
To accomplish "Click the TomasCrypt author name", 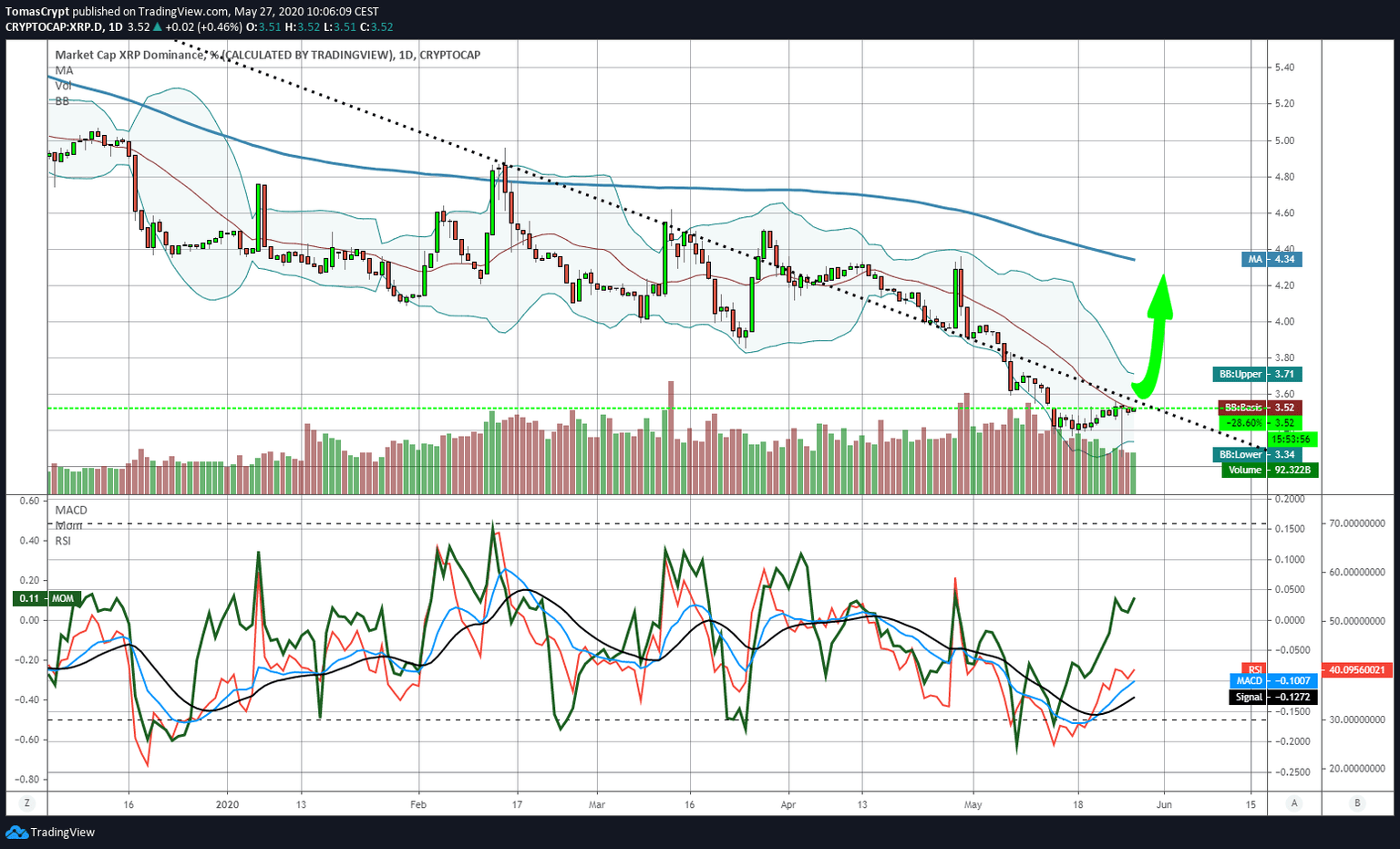I will pyautogui.click(x=37, y=12).
